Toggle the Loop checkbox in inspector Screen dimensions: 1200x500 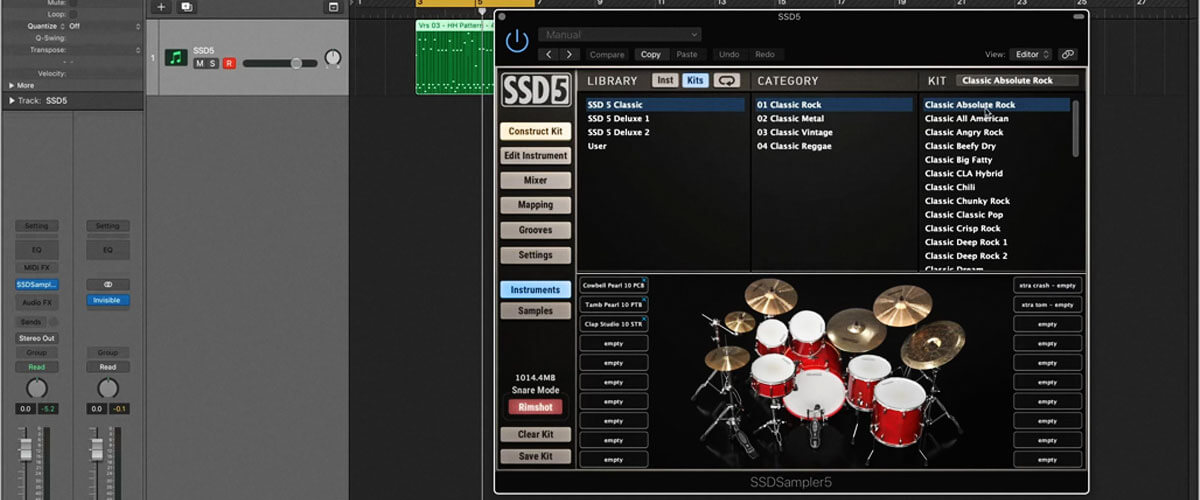[74, 14]
